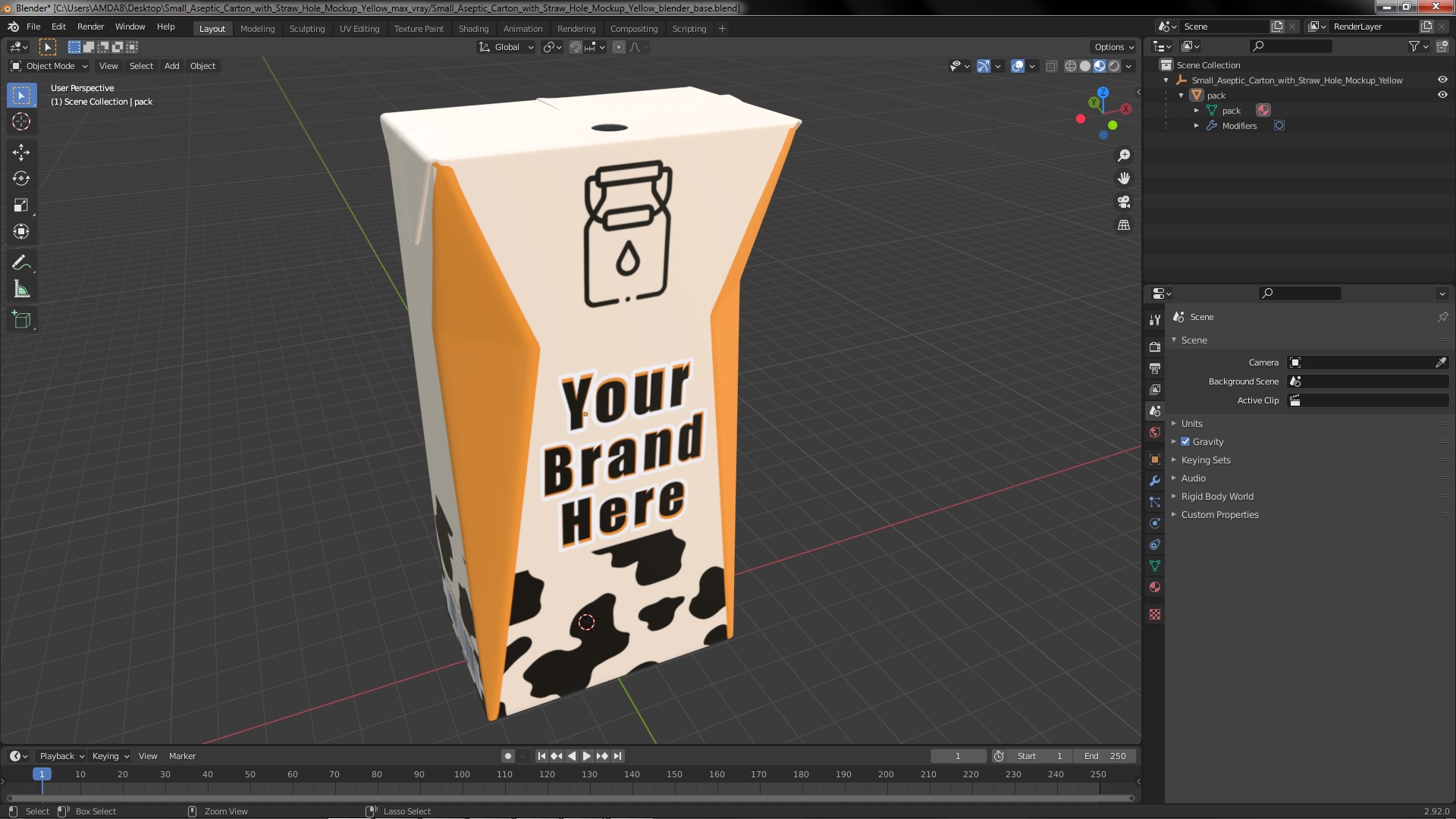Open the Render menu

pos(90,27)
